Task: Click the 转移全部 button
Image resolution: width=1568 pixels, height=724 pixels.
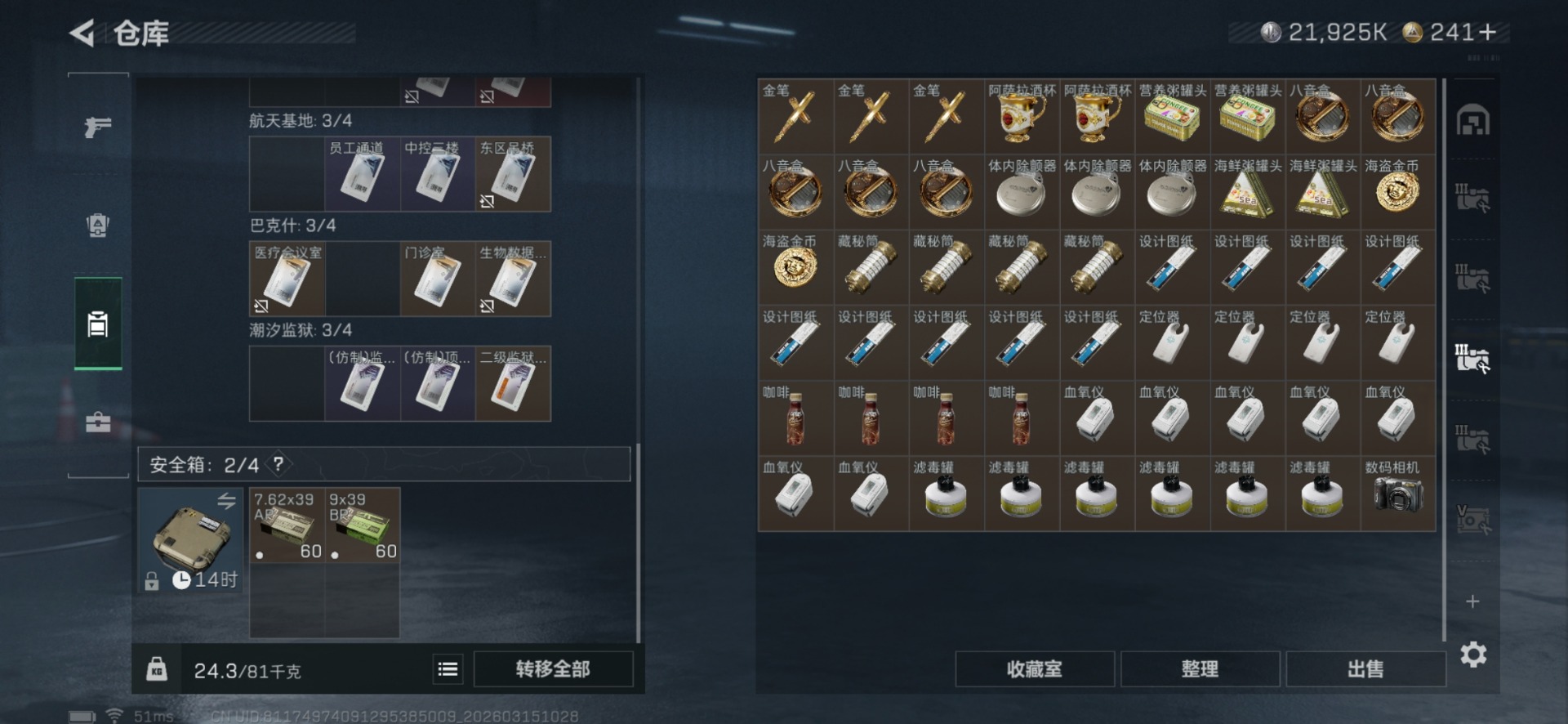Action: [x=553, y=669]
